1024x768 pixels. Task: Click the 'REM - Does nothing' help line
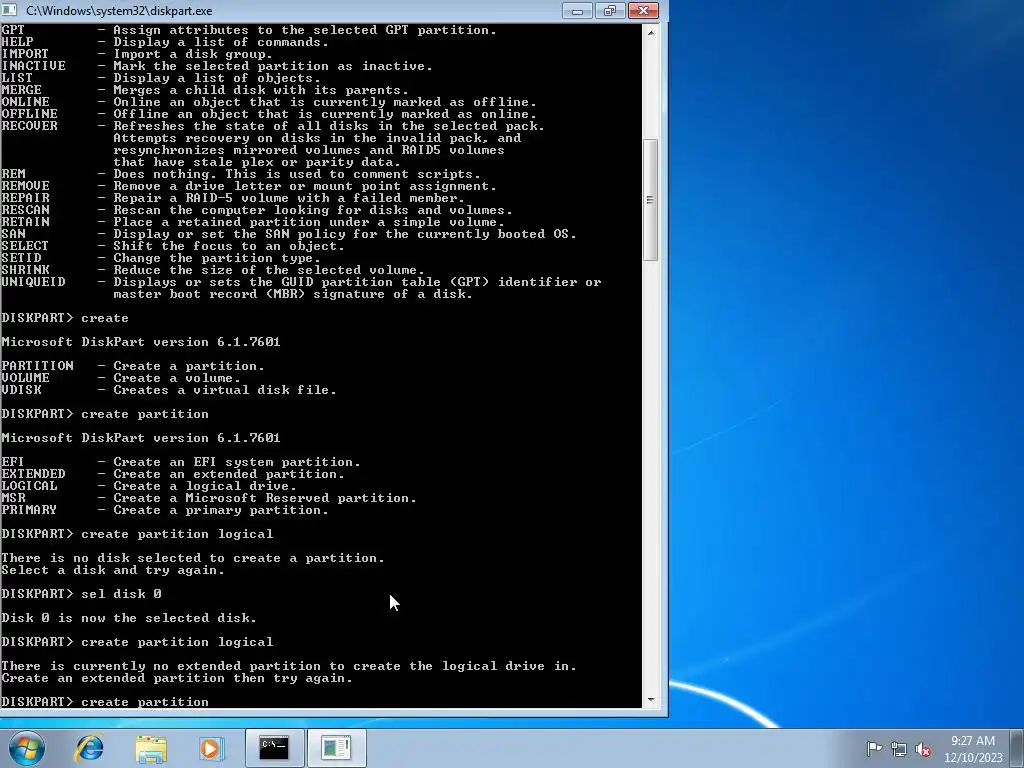pyautogui.click(x=240, y=174)
